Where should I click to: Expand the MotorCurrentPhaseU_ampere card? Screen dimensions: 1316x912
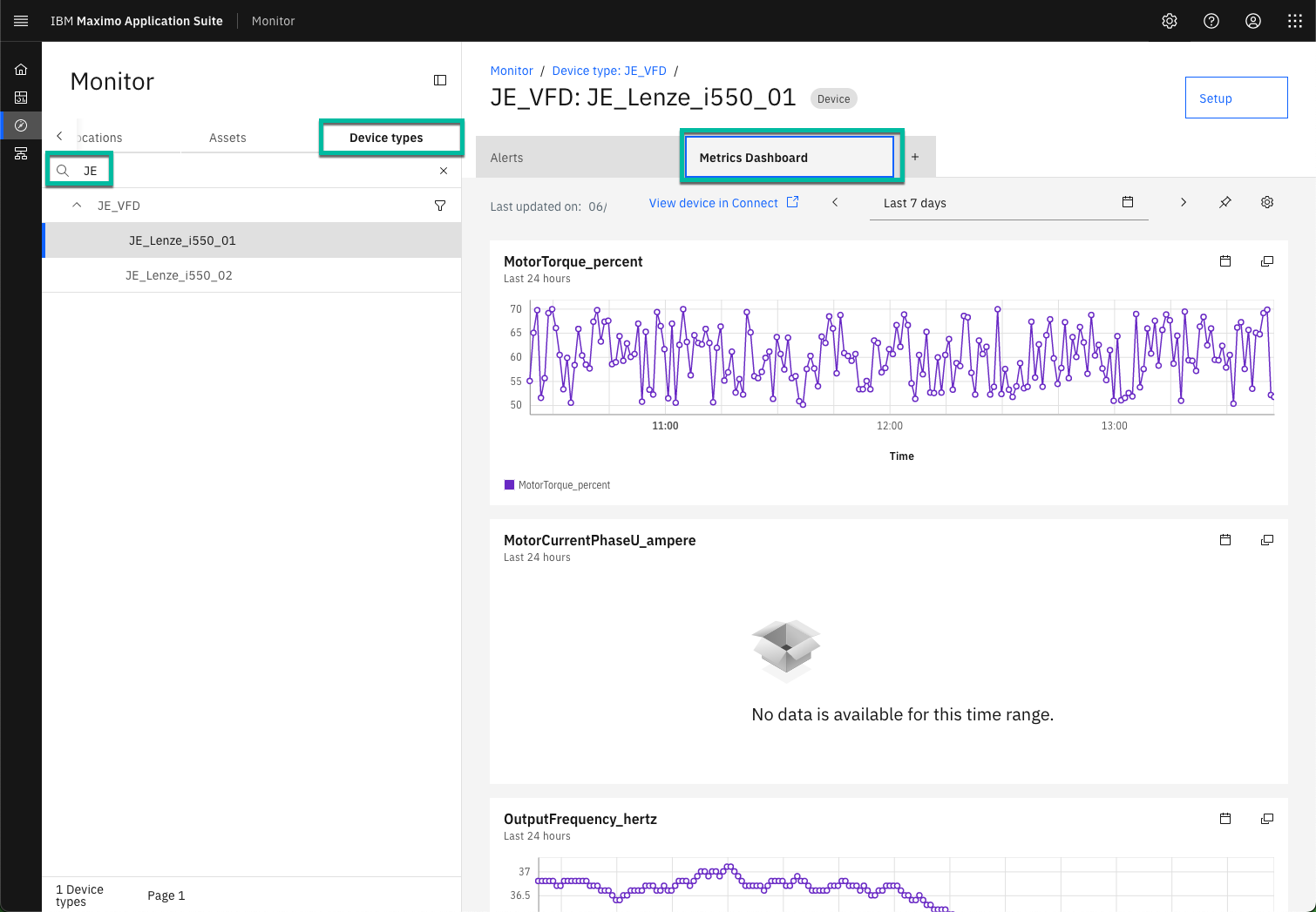[x=1267, y=540]
